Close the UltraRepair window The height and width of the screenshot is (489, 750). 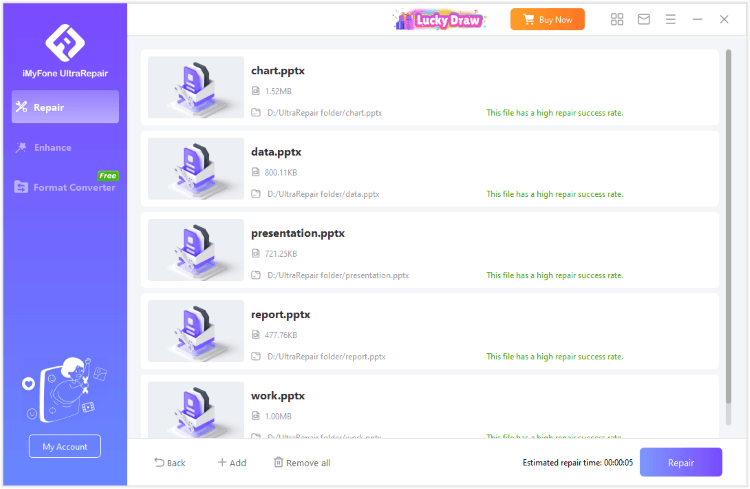tap(724, 20)
